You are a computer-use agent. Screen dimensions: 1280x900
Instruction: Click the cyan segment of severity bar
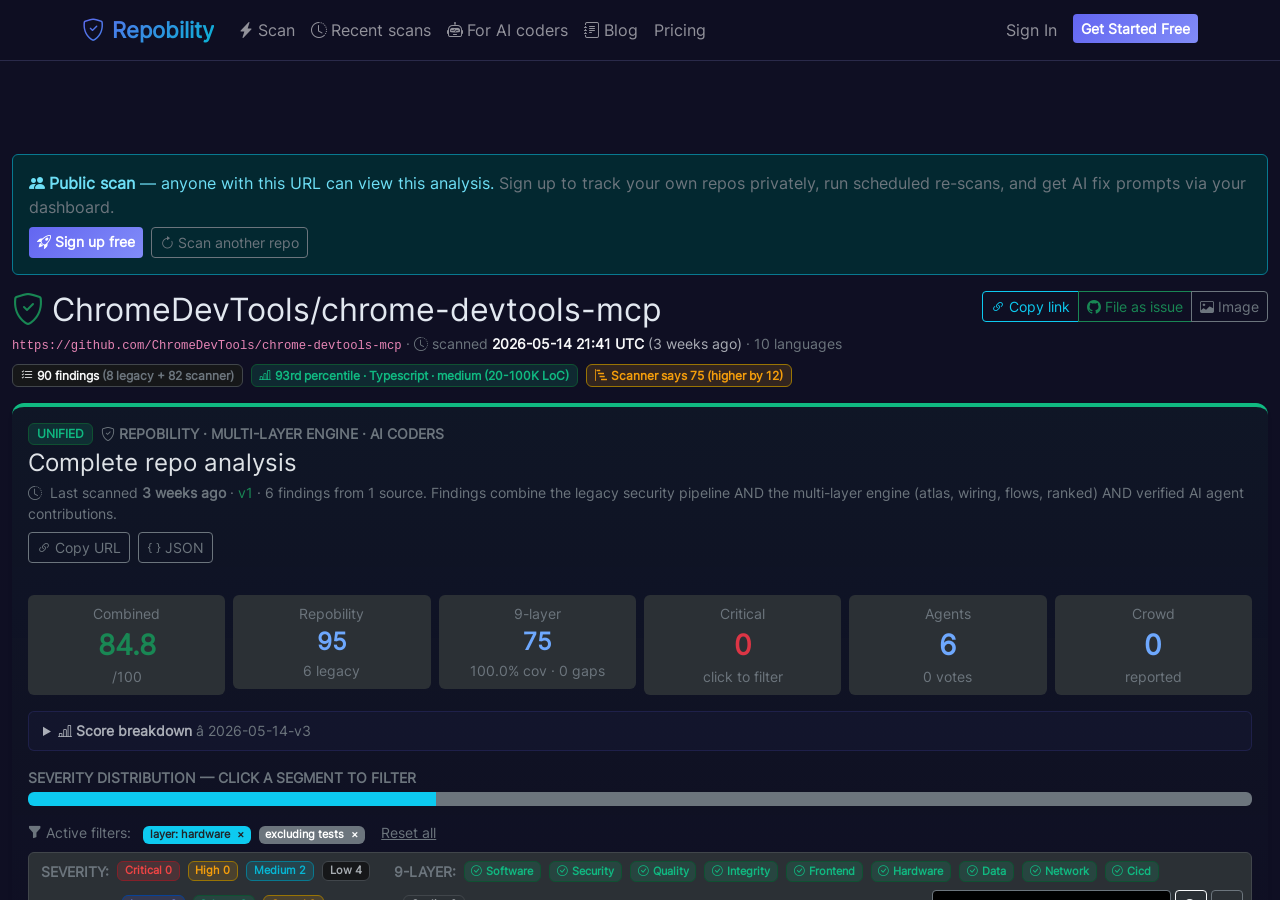(x=232, y=799)
